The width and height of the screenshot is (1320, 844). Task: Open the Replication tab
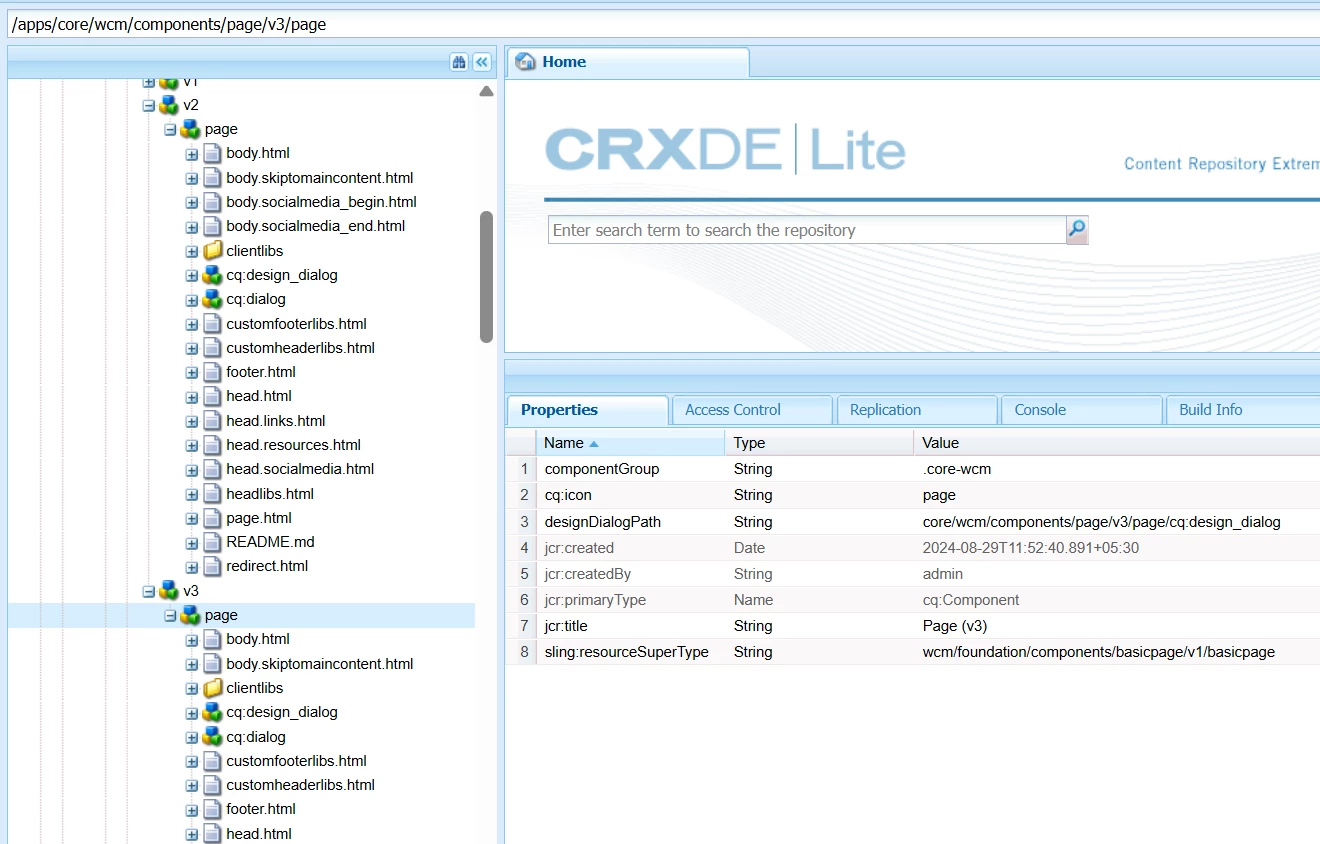click(917, 410)
